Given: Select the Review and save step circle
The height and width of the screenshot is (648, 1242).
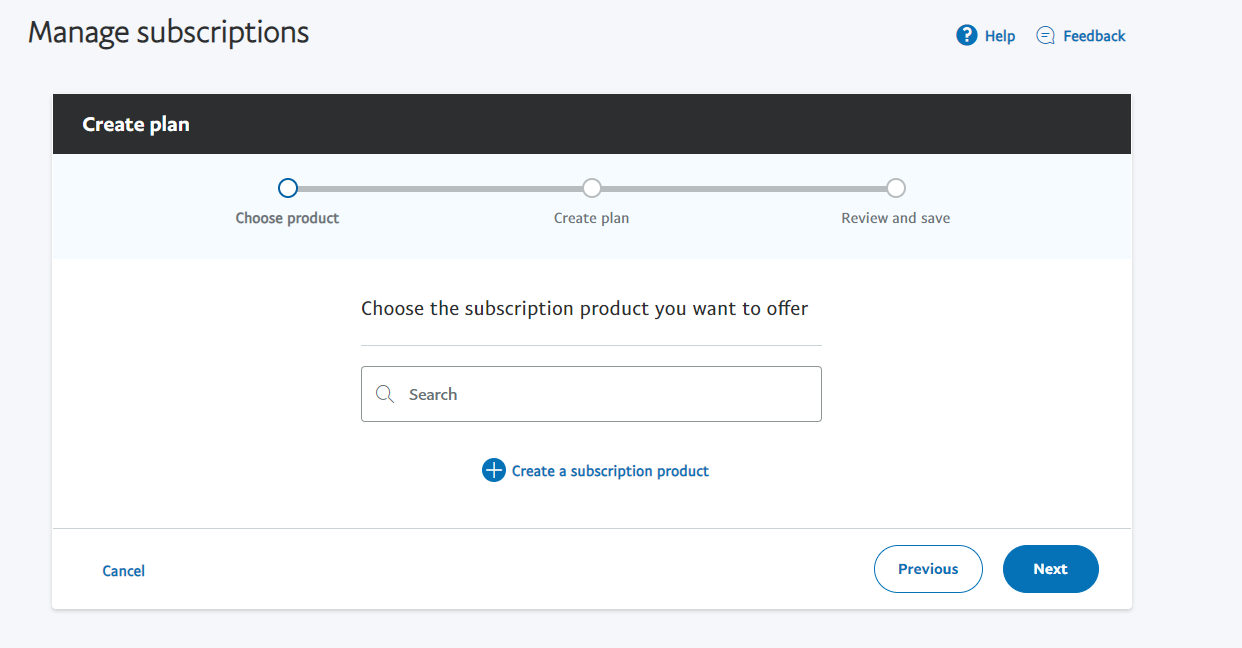Looking at the screenshot, I should [896, 188].
